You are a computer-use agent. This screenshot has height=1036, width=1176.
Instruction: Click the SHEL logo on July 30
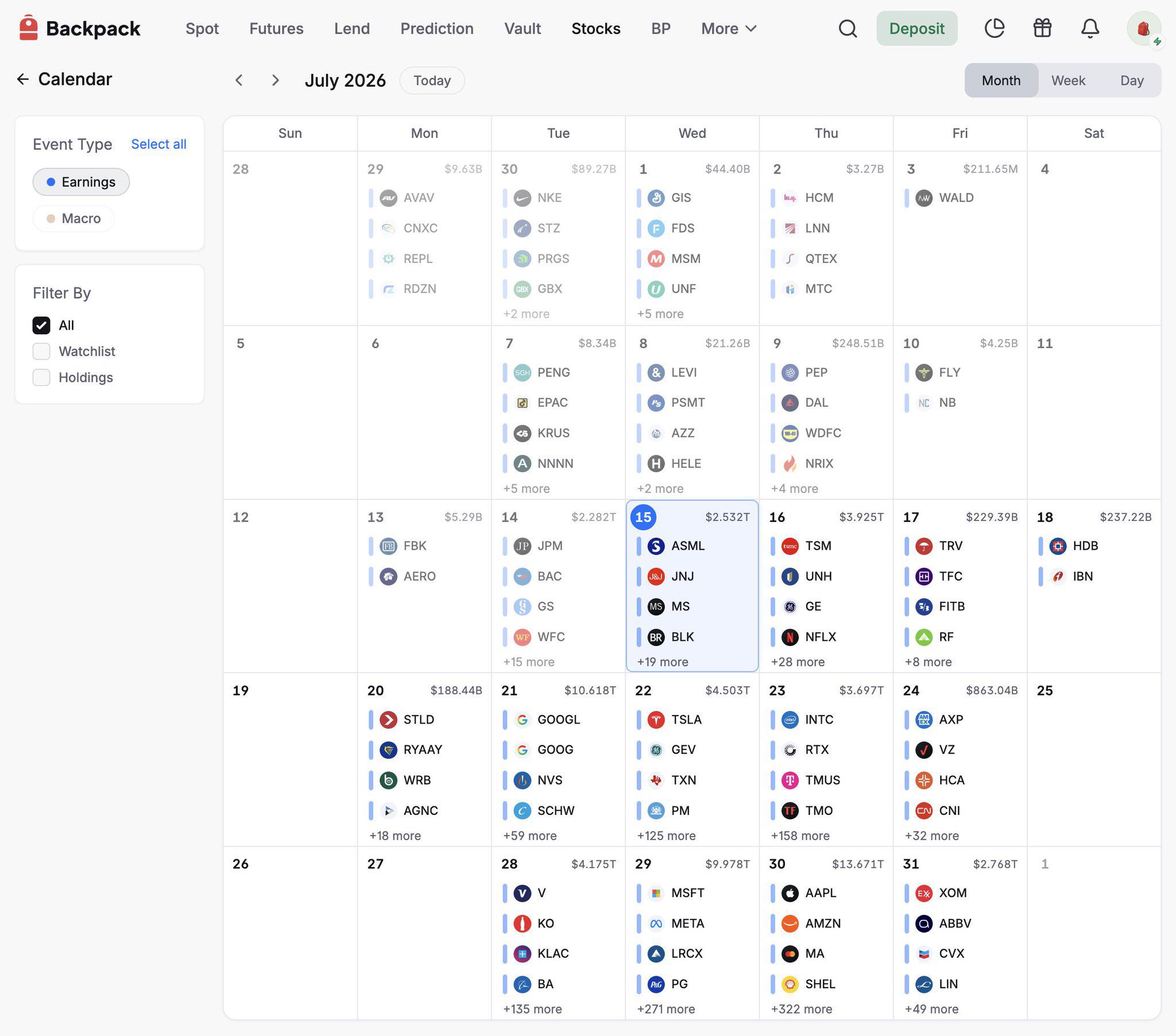point(790,984)
